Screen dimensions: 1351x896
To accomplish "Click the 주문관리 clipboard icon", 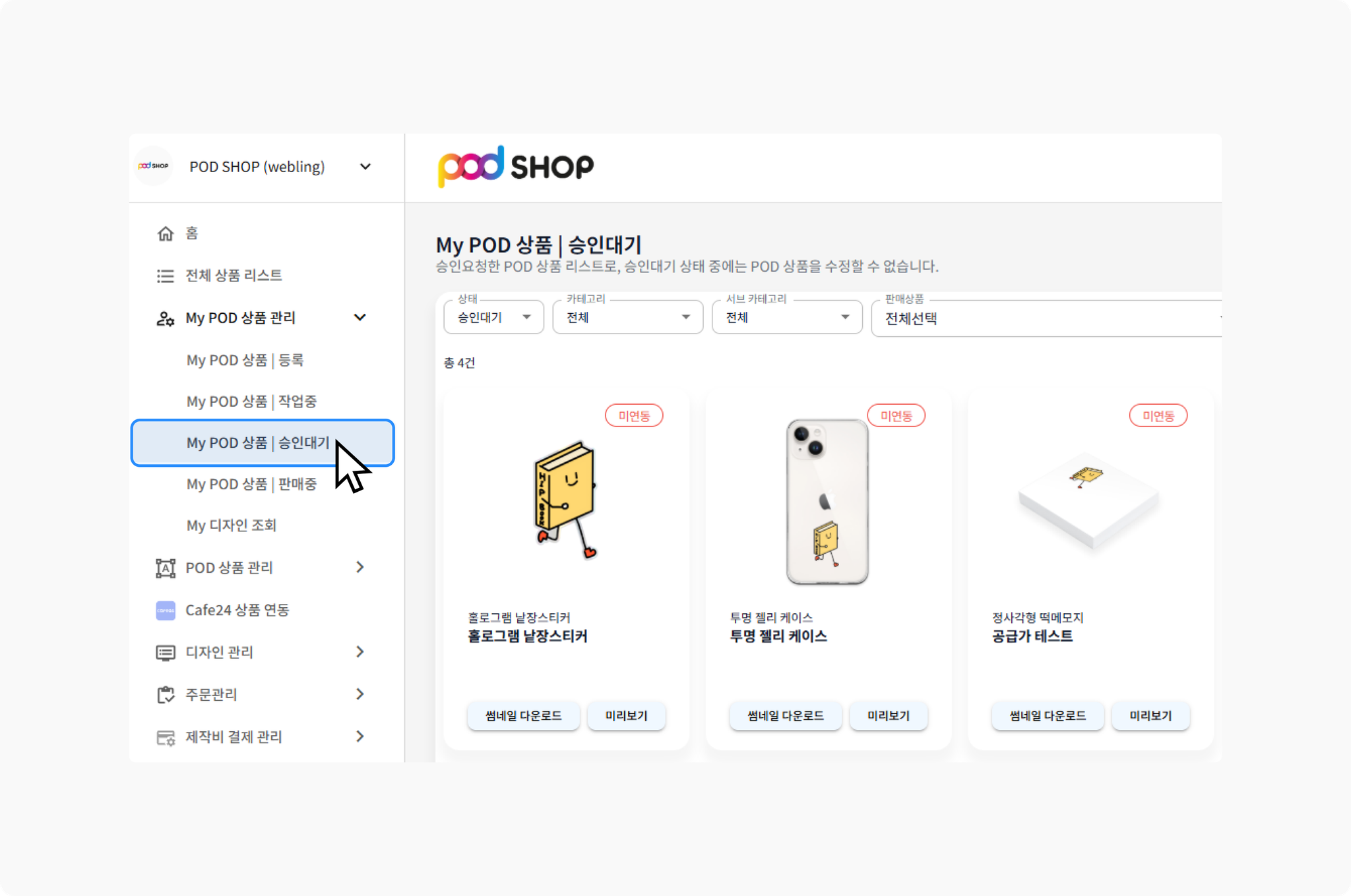I will (x=166, y=694).
